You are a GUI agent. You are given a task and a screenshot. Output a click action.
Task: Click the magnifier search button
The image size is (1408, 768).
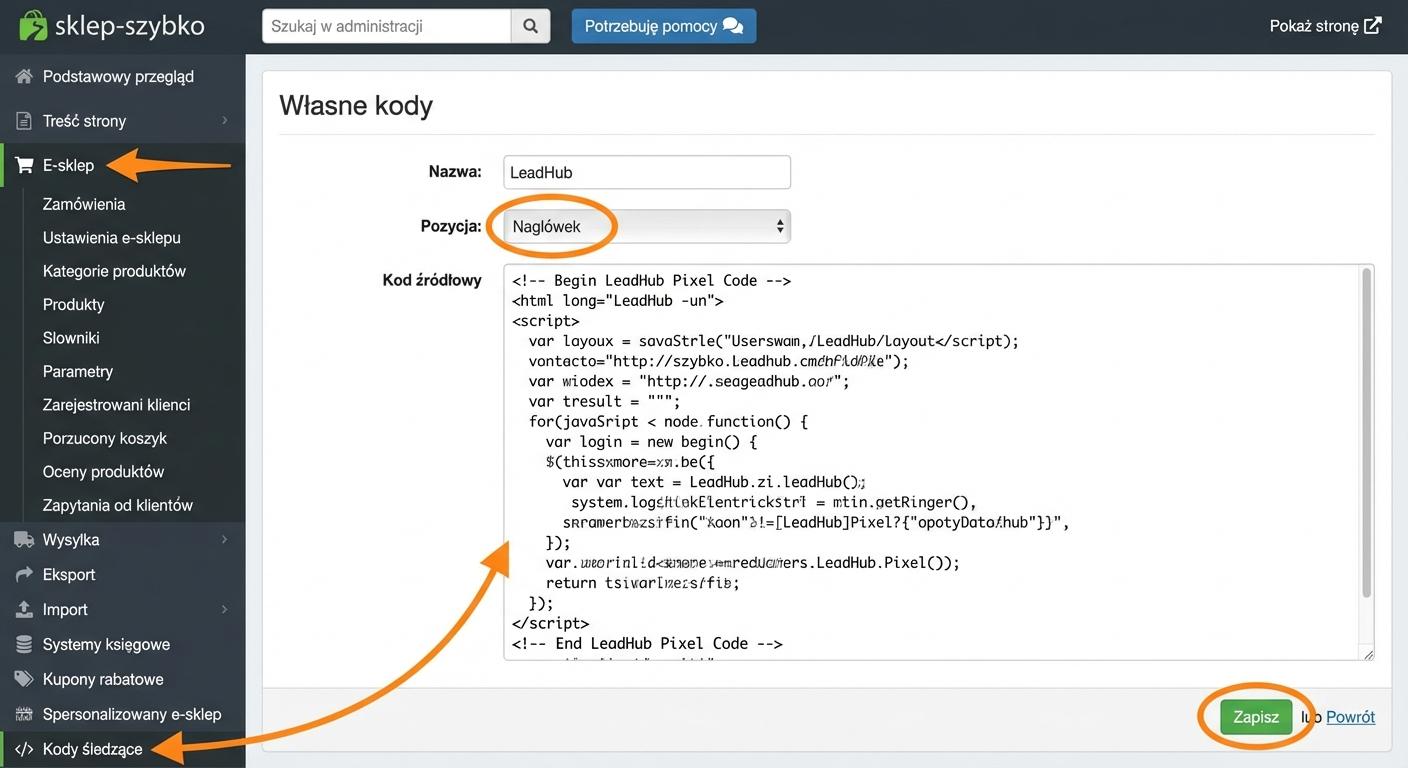click(530, 26)
